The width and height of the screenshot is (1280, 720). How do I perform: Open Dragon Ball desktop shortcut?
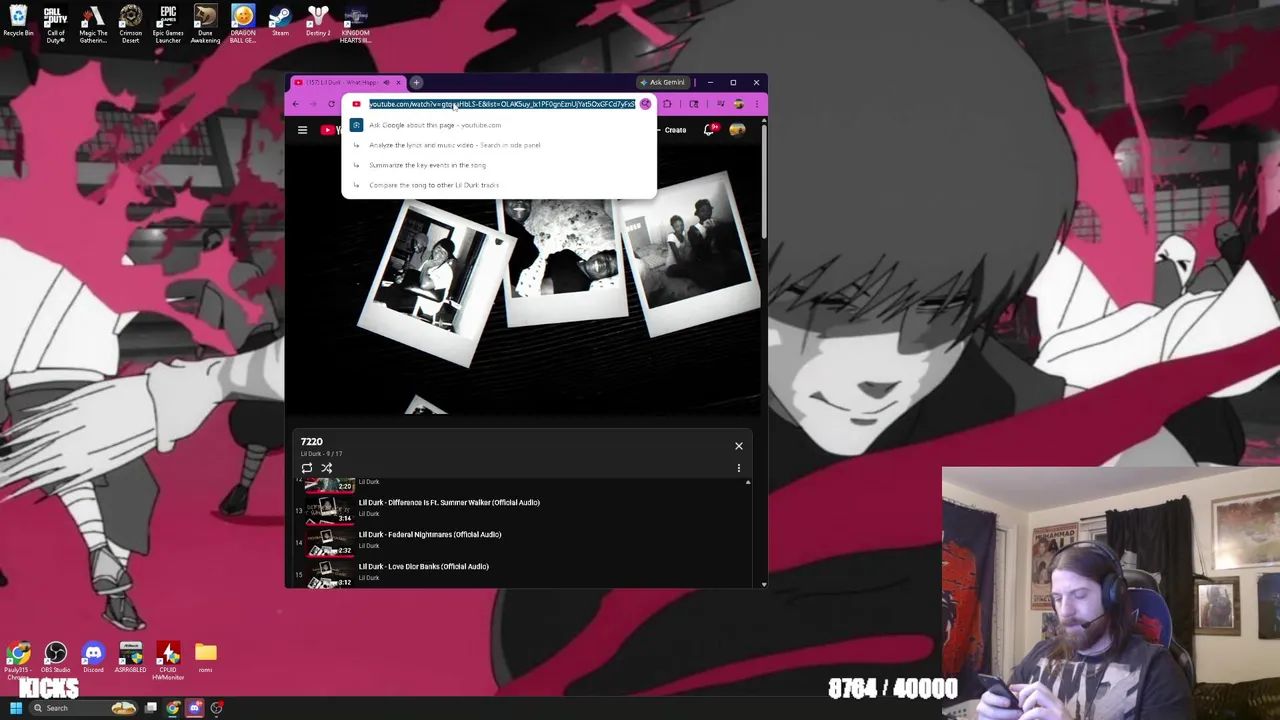coord(243,25)
